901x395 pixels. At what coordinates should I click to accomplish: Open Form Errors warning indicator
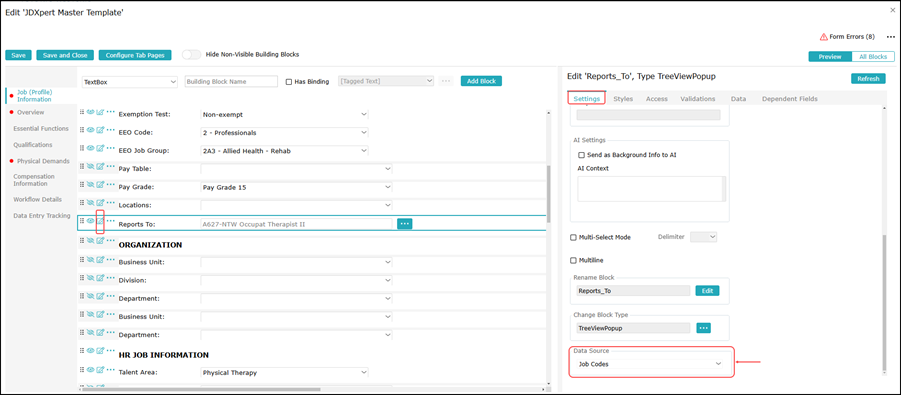tap(847, 37)
